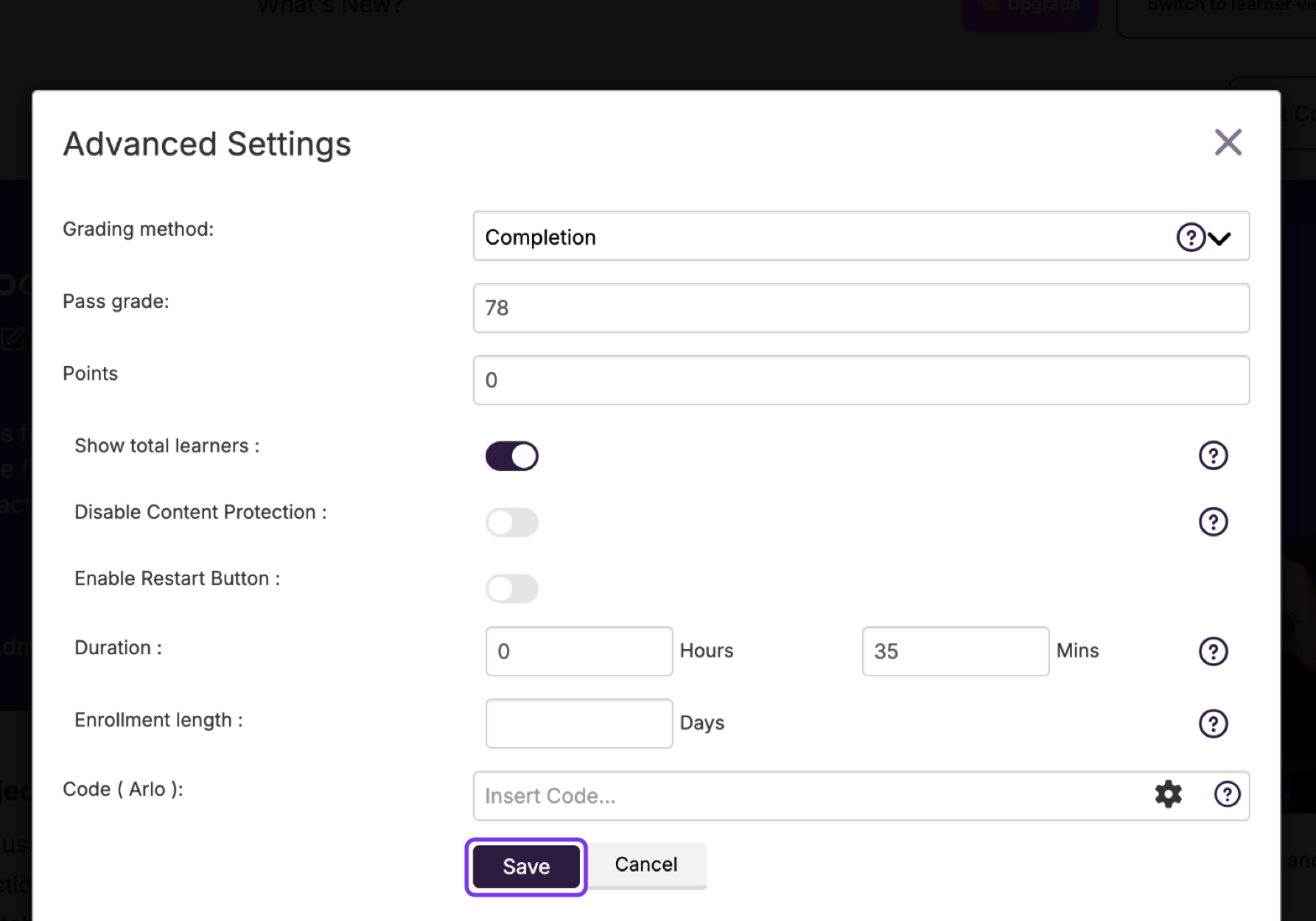The image size is (1316, 921).
Task: Click the Grading method label
Action: click(x=138, y=229)
